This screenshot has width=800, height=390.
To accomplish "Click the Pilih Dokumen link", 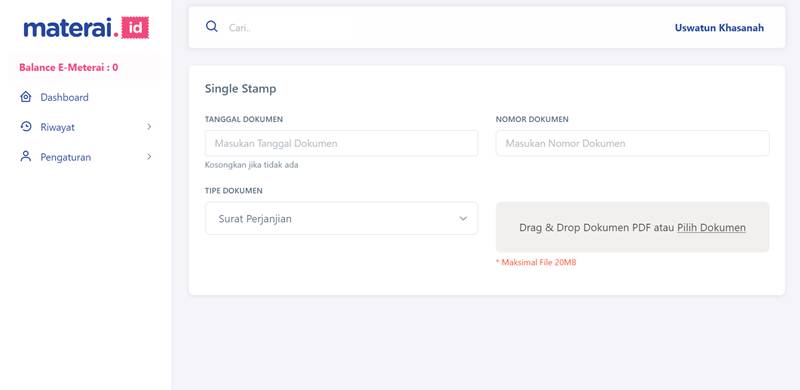I will coord(711,228).
